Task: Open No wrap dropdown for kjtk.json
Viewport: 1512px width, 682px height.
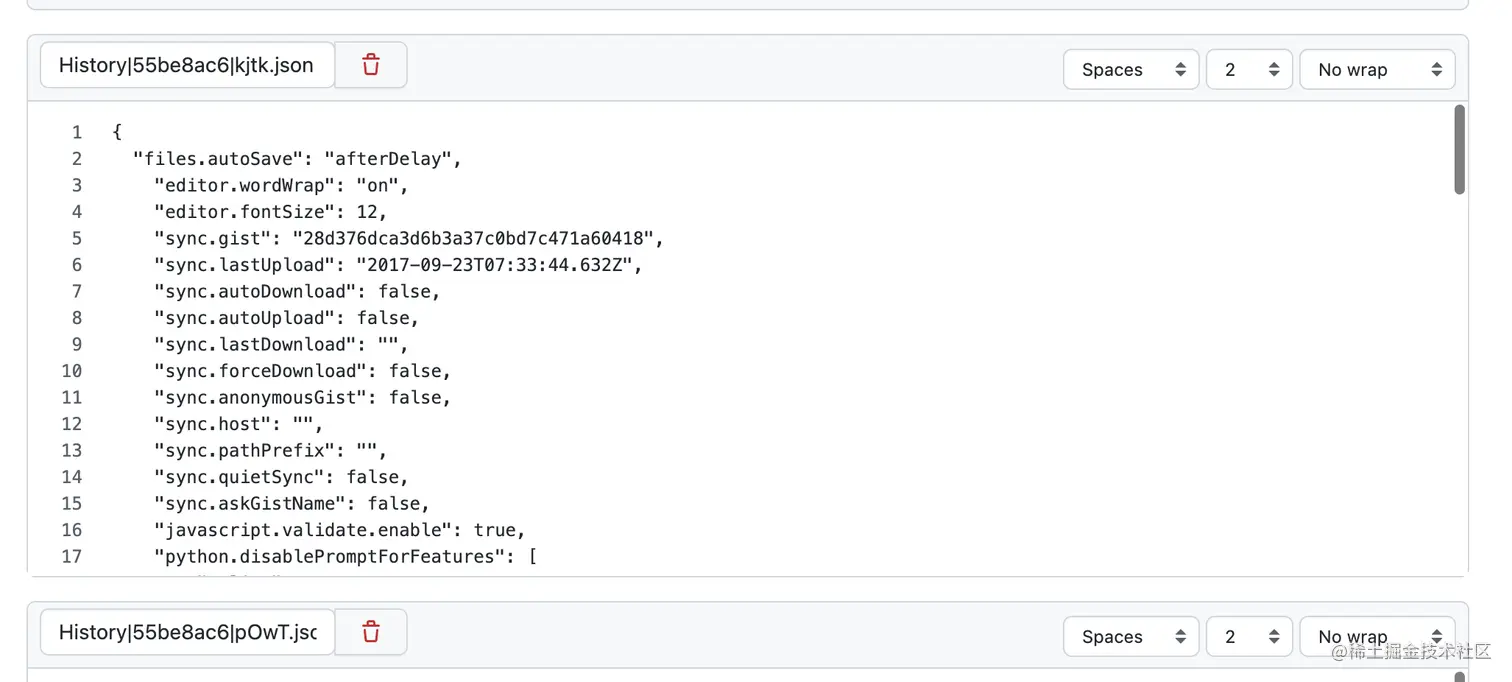Action: click(1377, 70)
